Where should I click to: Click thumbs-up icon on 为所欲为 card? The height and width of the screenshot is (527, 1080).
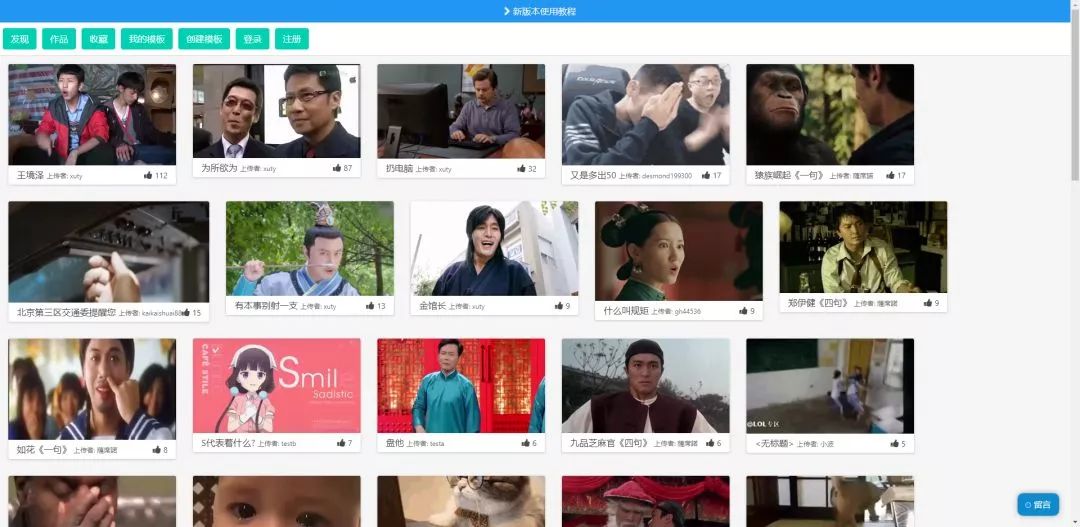tap(337, 168)
